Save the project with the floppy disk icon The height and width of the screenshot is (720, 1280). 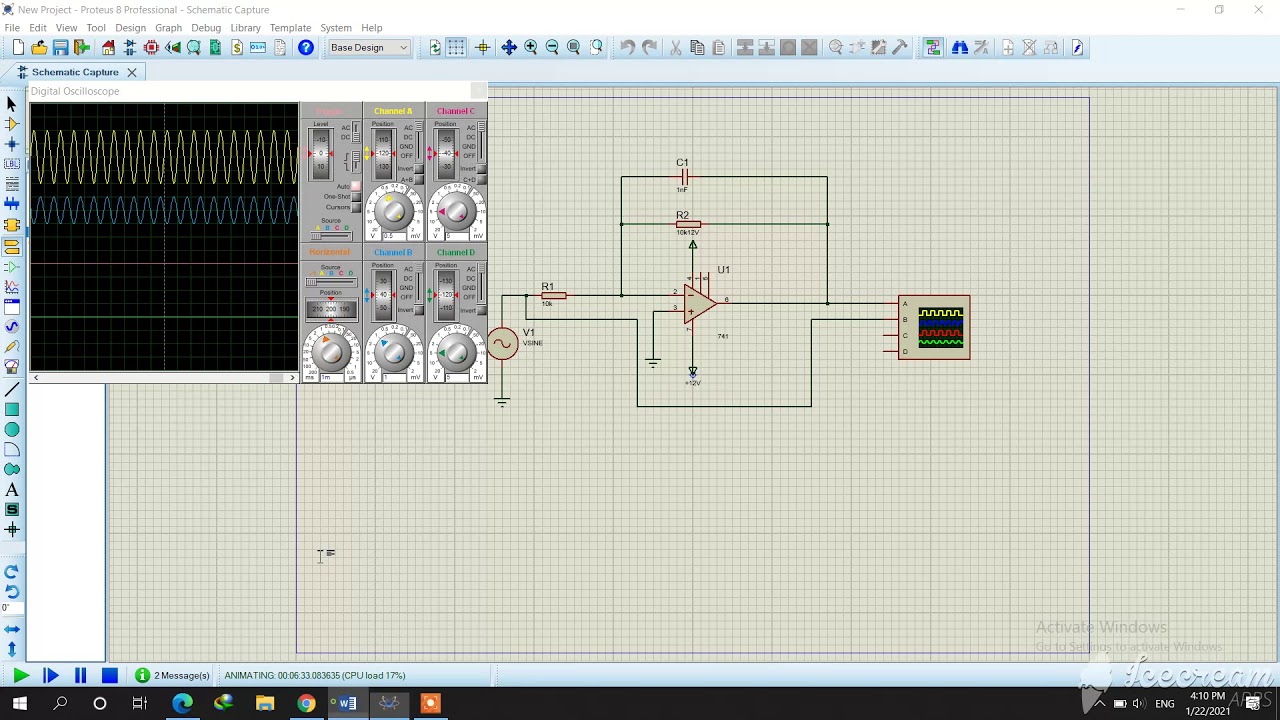click(x=61, y=48)
